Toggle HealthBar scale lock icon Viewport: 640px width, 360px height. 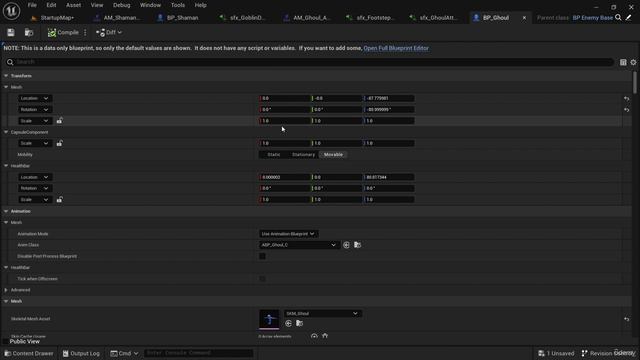pyautogui.click(x=60, y=200)
